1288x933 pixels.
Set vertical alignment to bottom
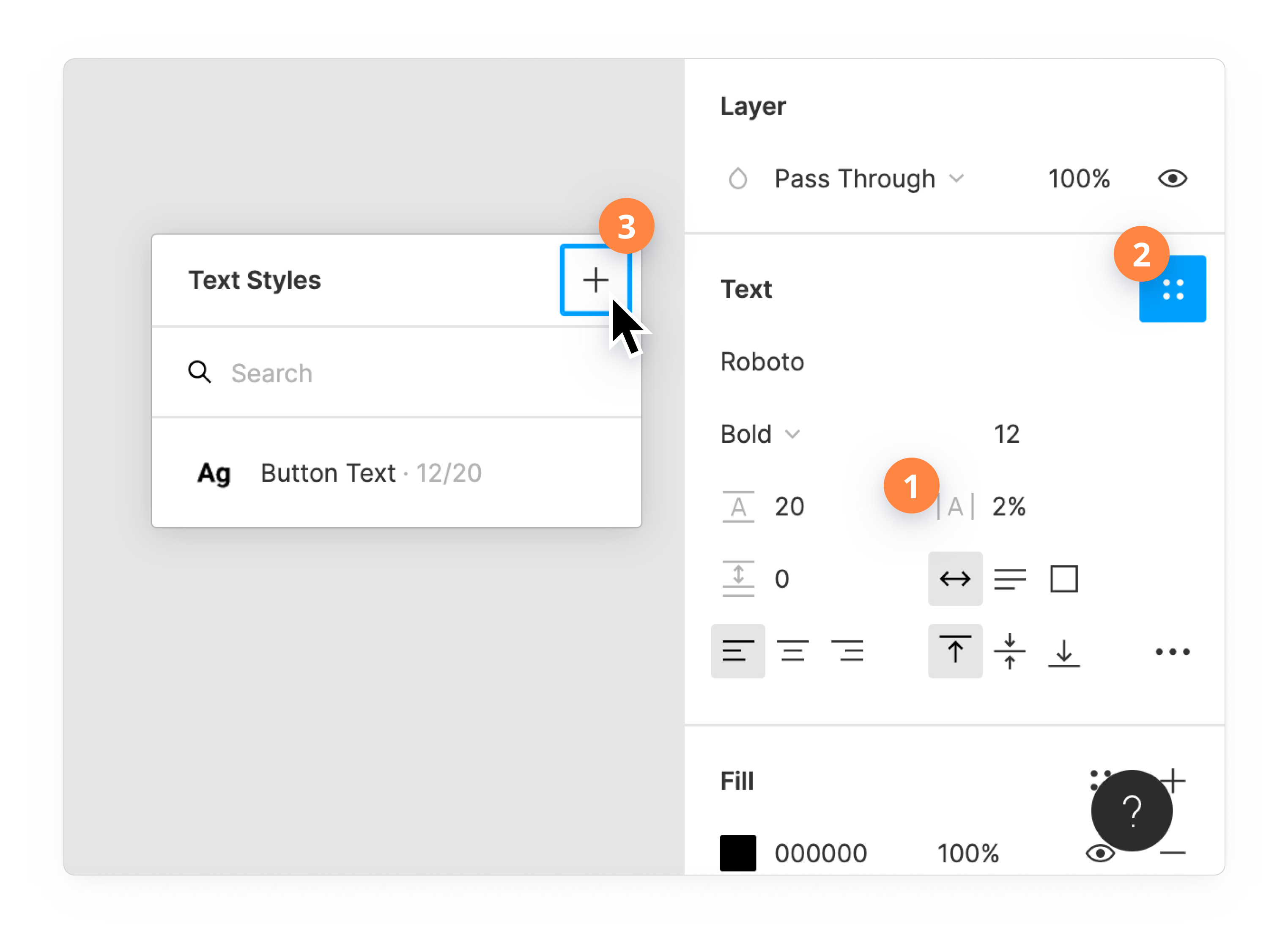[x=1063, y=651]
